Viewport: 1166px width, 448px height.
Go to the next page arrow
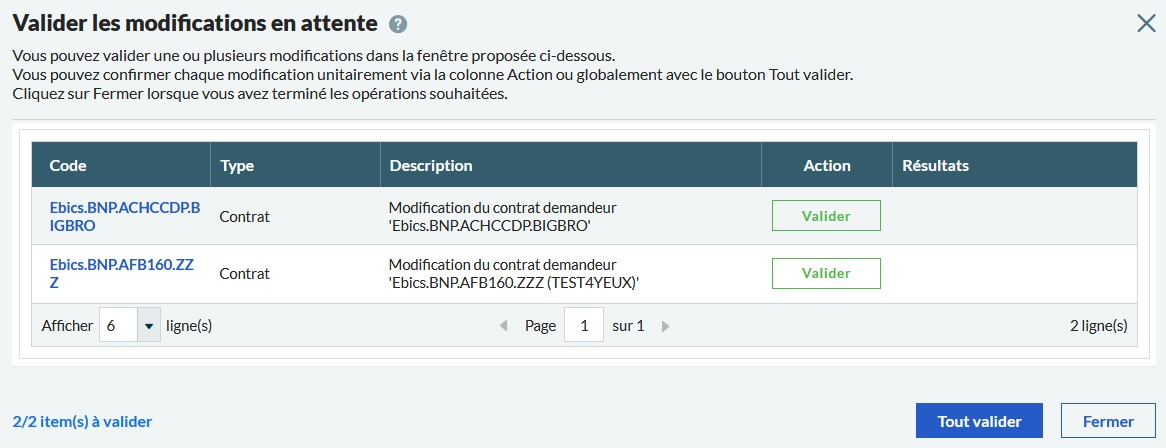click(x=666, y=326)
